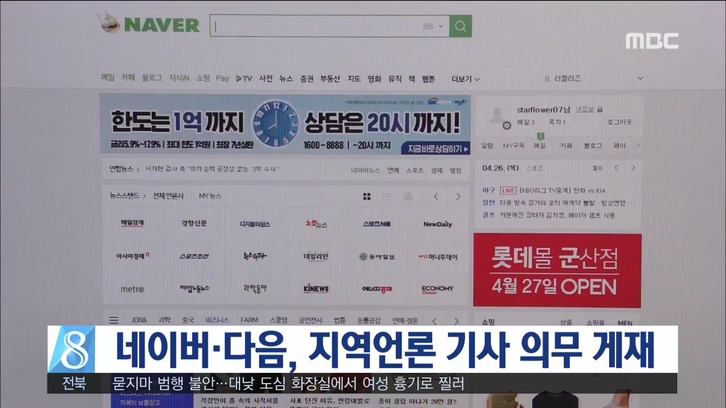Open the NewDaily press logo
The height and width of the screenshot is (408, 726).
click(438, 224)
